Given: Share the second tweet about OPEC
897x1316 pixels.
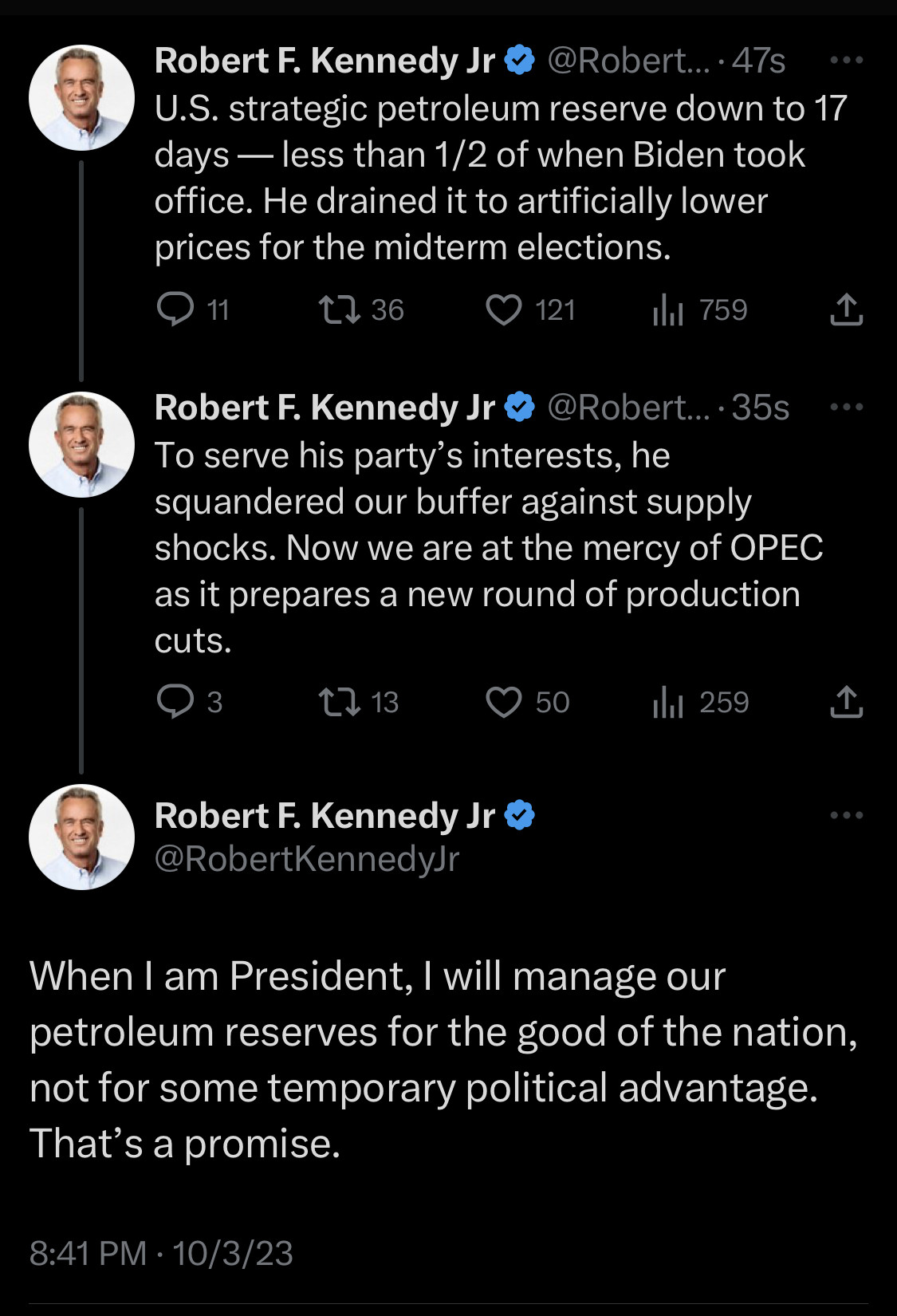Looking at the screenshot, I should coord(846,702).
